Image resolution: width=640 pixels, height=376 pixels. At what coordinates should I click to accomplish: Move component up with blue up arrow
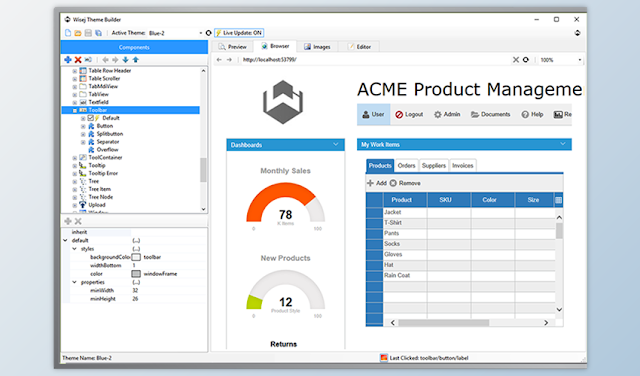pos(136,60)
